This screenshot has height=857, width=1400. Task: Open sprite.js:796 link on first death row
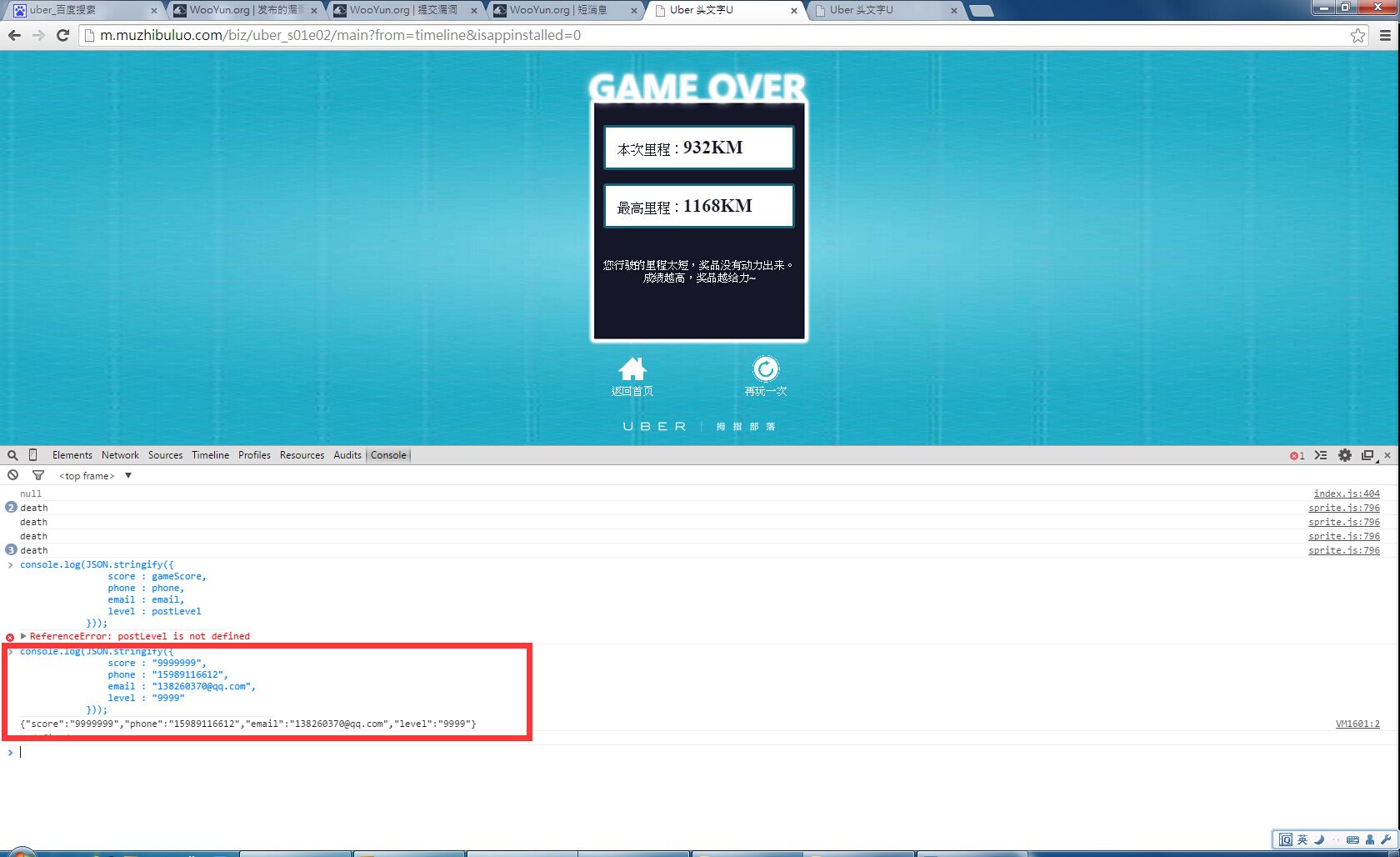coord(1344,508)
